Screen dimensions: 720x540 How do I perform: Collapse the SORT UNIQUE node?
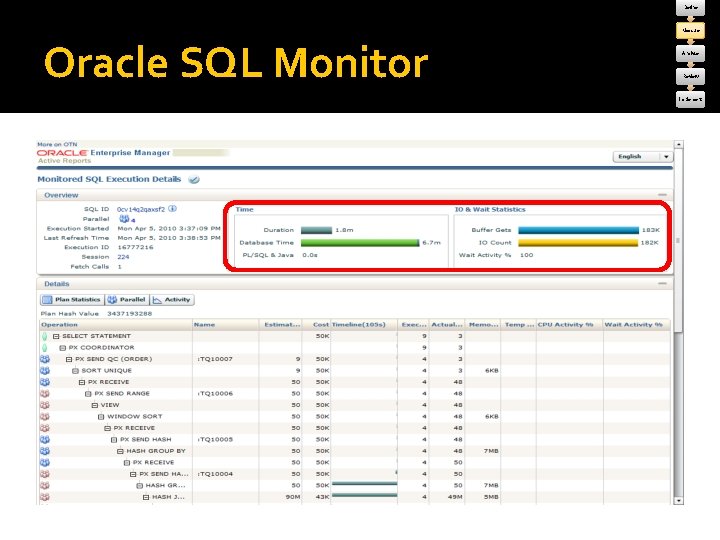point(75,371)
